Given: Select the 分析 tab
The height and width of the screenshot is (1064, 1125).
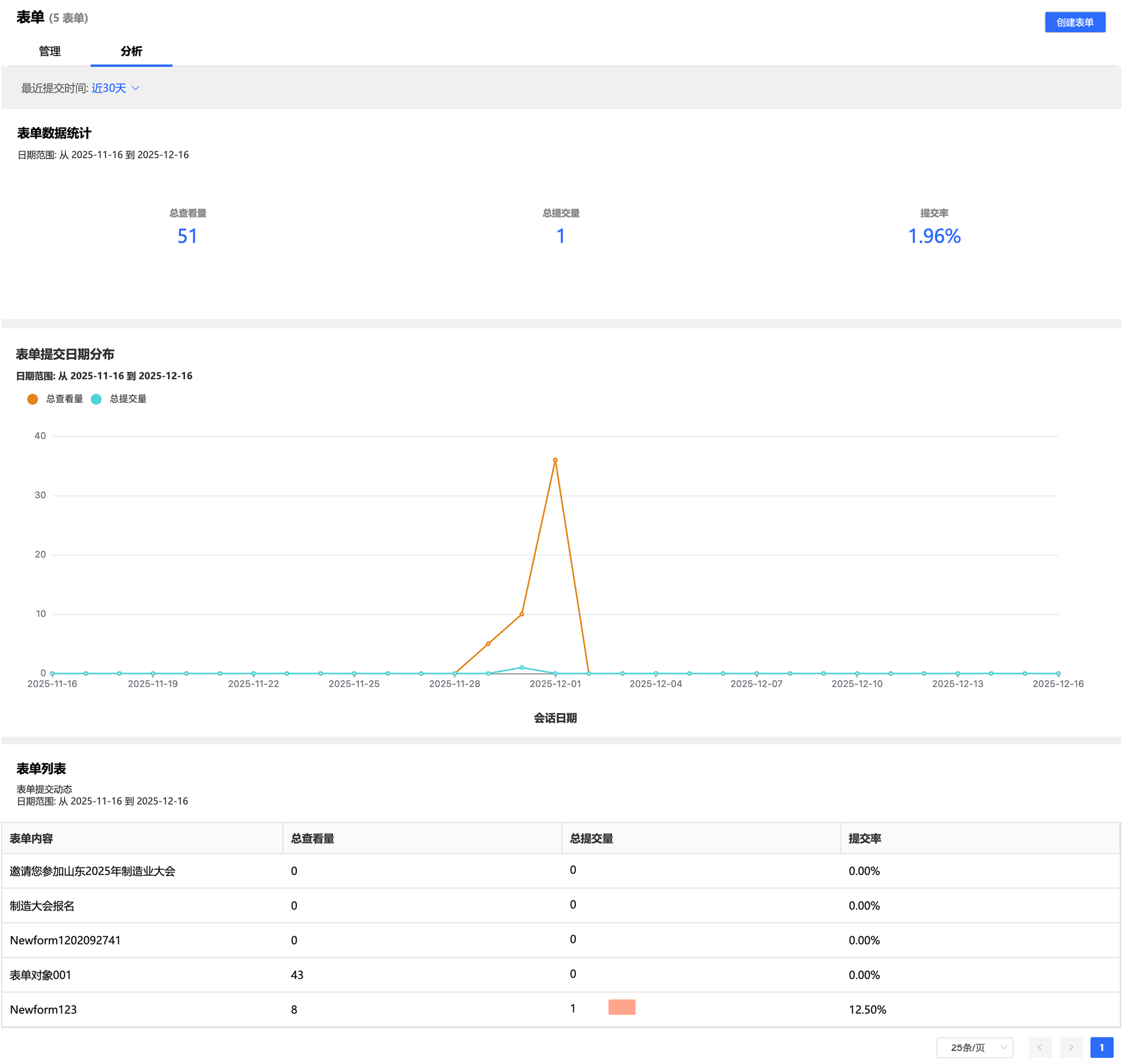Looking at the screenshot, I should (131, 51).
